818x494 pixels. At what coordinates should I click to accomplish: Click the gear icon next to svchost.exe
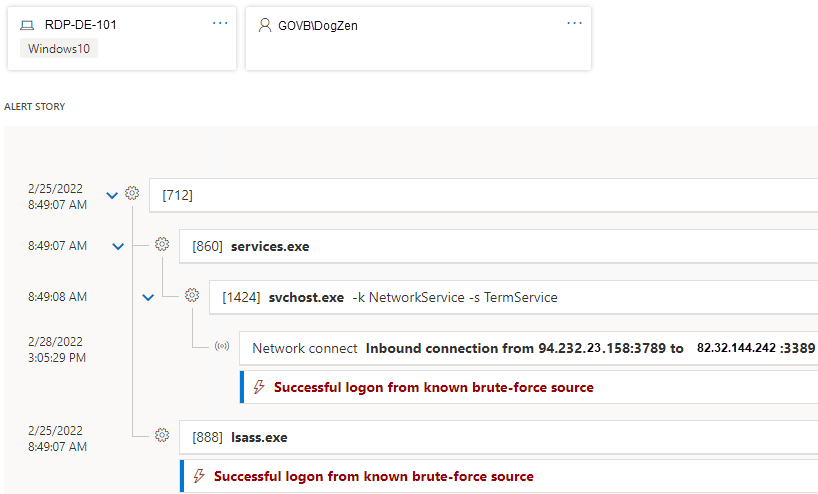click(x=192, y=296)
